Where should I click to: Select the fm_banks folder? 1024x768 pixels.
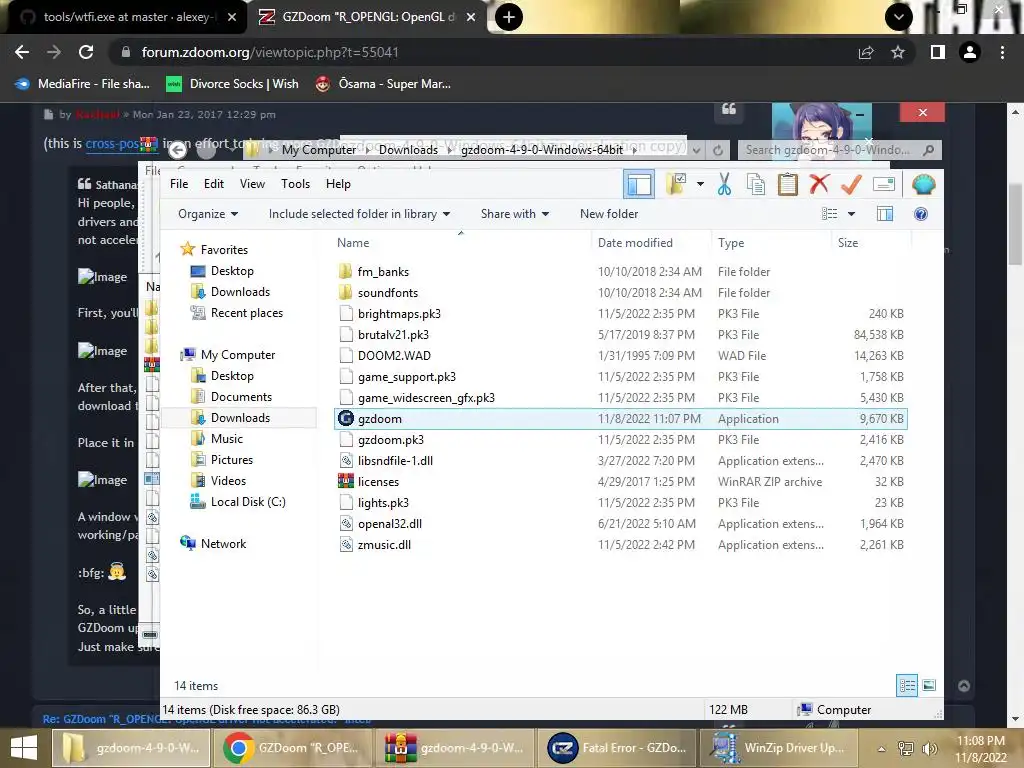[x=383, y=272]
